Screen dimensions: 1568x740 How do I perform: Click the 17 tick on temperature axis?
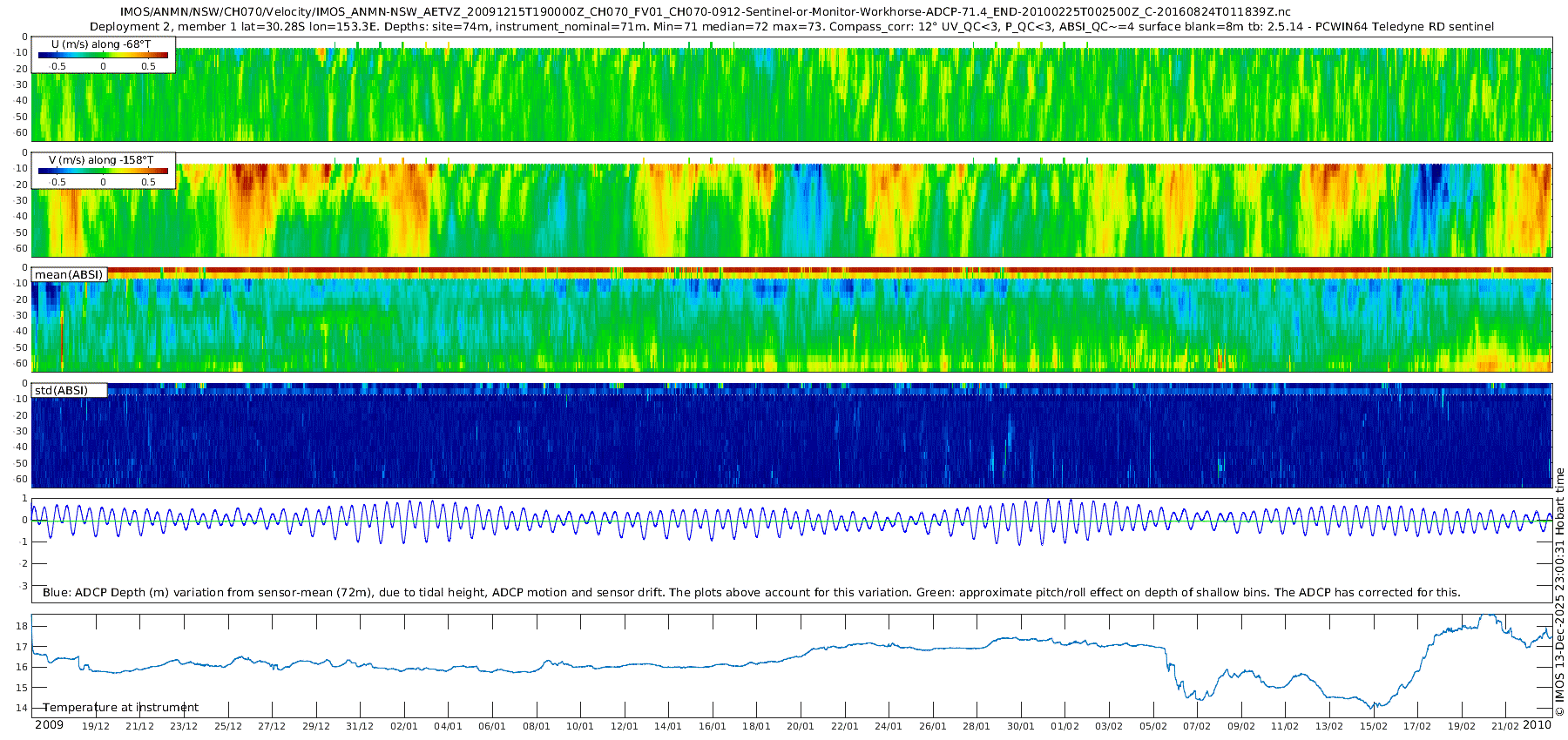coord(22,647)
